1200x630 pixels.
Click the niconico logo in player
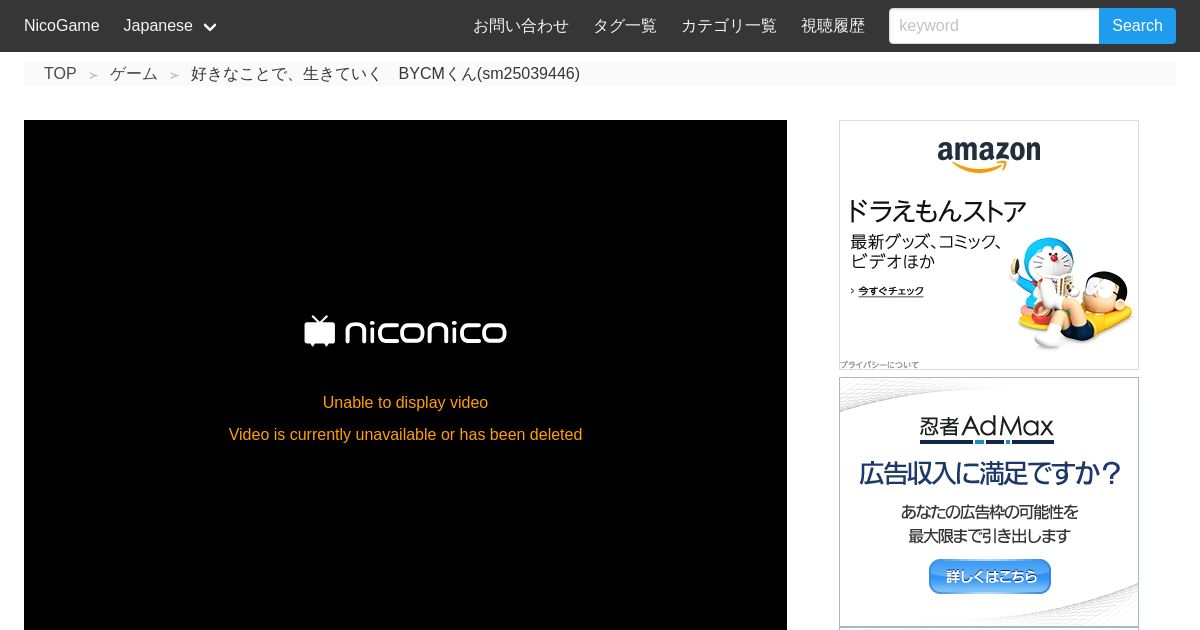coord(405,331)
